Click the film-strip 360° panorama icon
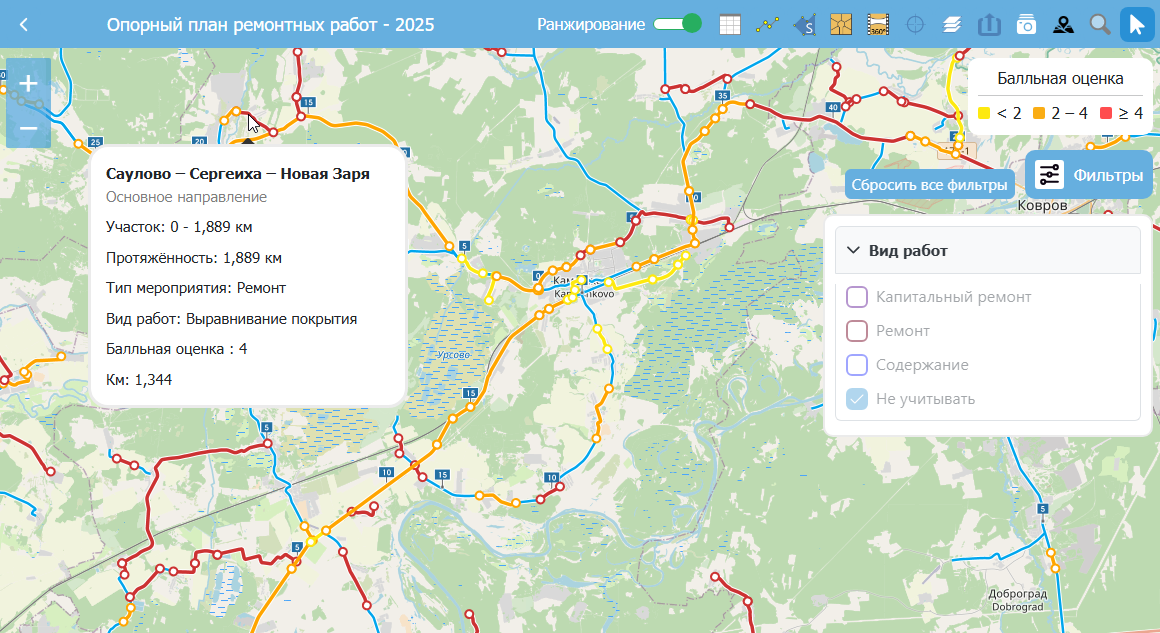 [878, 25]
